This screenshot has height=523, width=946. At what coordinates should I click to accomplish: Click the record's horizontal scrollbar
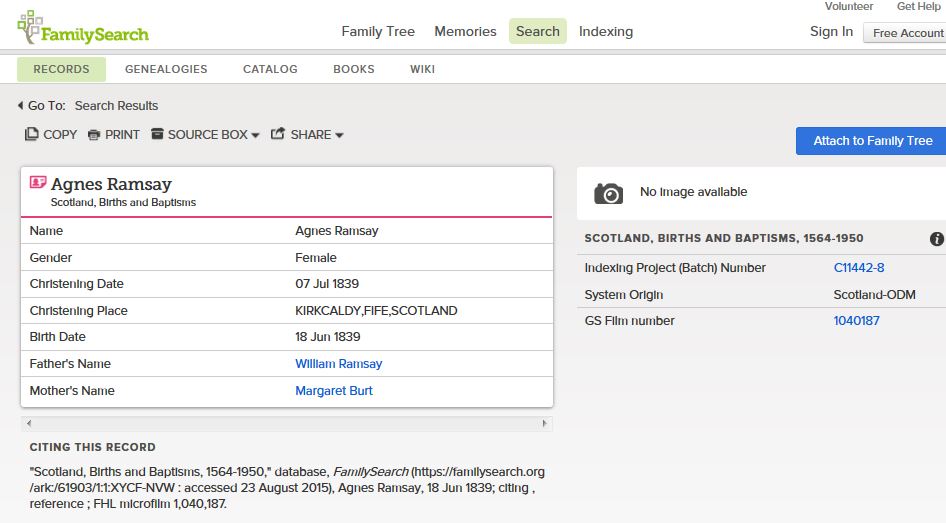click(x=286, y=424)
